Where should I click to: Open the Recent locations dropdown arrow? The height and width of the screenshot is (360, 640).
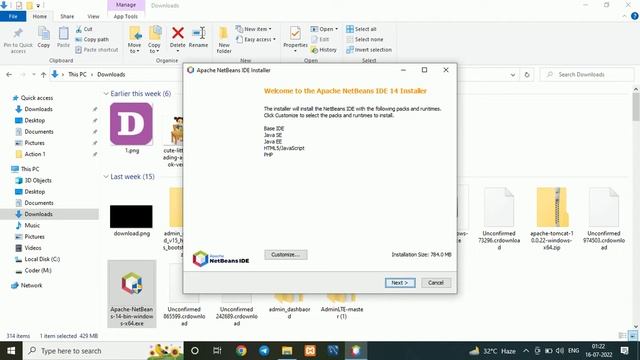point(33,74)
